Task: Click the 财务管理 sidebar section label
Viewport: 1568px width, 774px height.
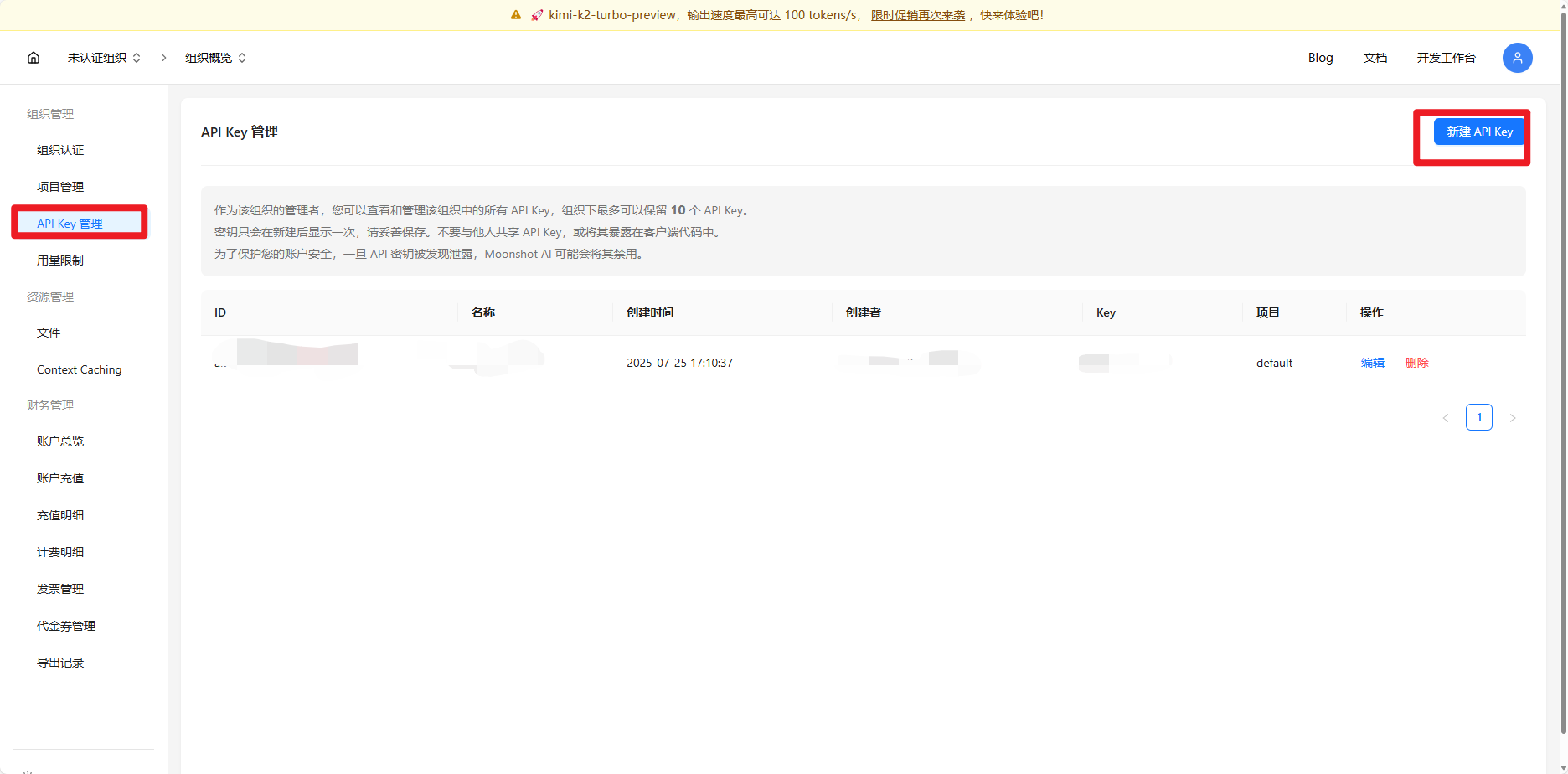Action: point(50,405)
